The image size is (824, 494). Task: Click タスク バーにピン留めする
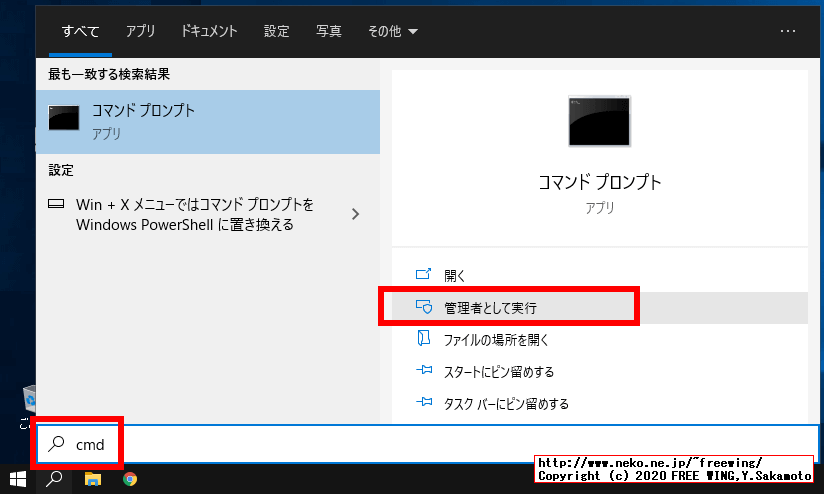click(x=600, y=404)
